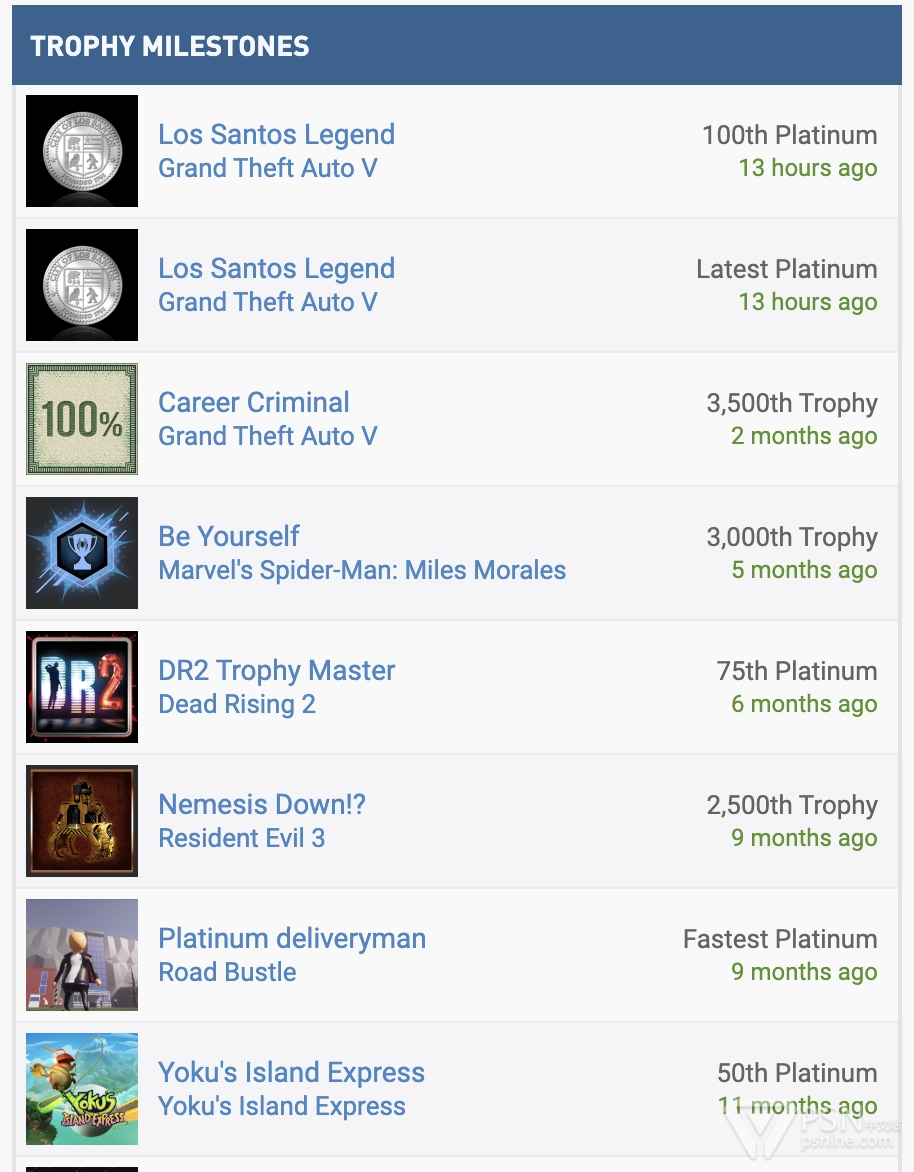Visit the Marvel's Spider-Man: Miles Morales game link
This screenshot has width=914, height=1172.
click(362, 570)
